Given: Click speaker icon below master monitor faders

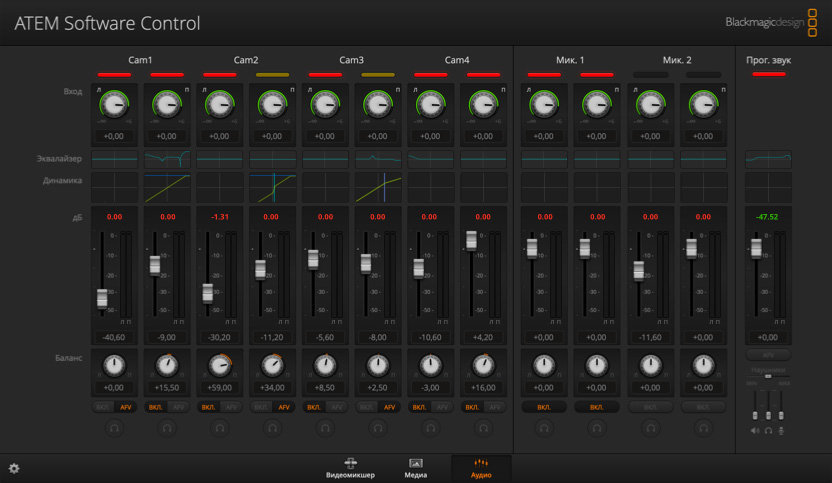Looking at the screenshot, I should [x=755, y=431].
